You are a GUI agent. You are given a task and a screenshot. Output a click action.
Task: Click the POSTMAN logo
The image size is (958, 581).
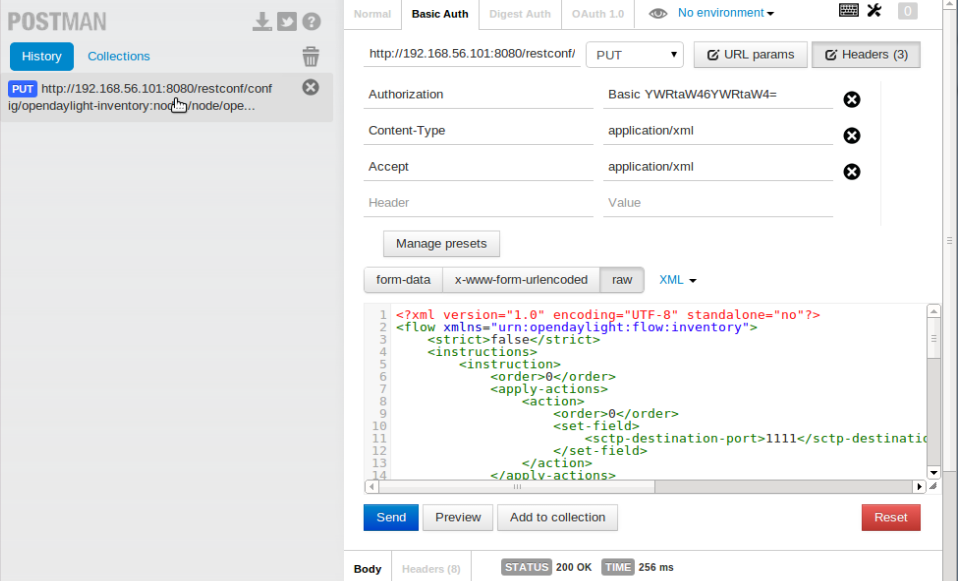[57, 22]
